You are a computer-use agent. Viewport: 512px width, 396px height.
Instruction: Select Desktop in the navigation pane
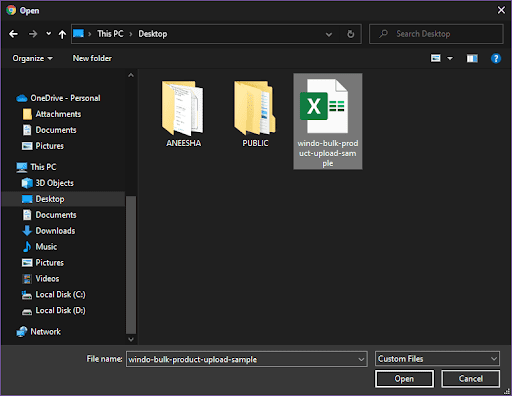tap(63, 199)
